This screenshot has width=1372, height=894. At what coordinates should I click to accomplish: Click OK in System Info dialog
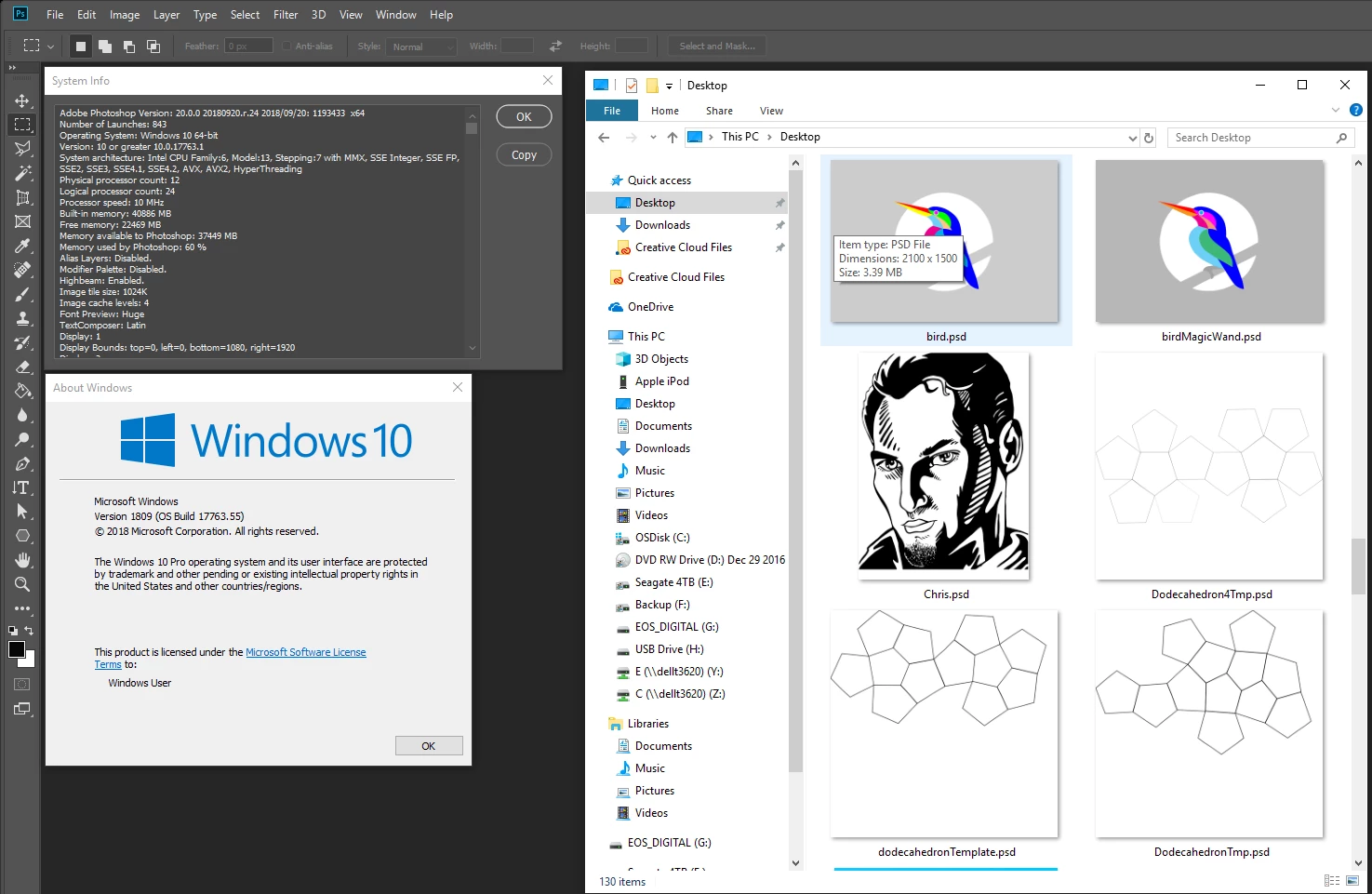click(524, 116)
